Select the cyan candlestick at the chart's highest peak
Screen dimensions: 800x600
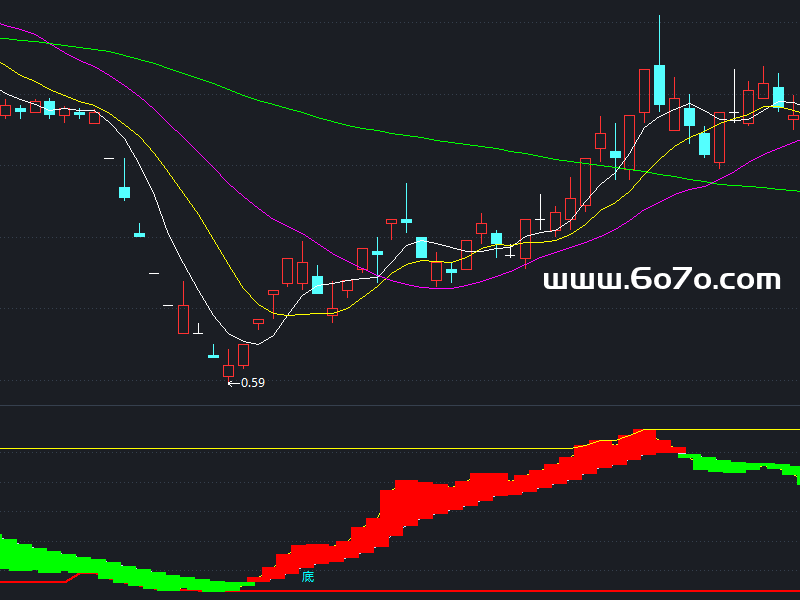click(659, 63)
